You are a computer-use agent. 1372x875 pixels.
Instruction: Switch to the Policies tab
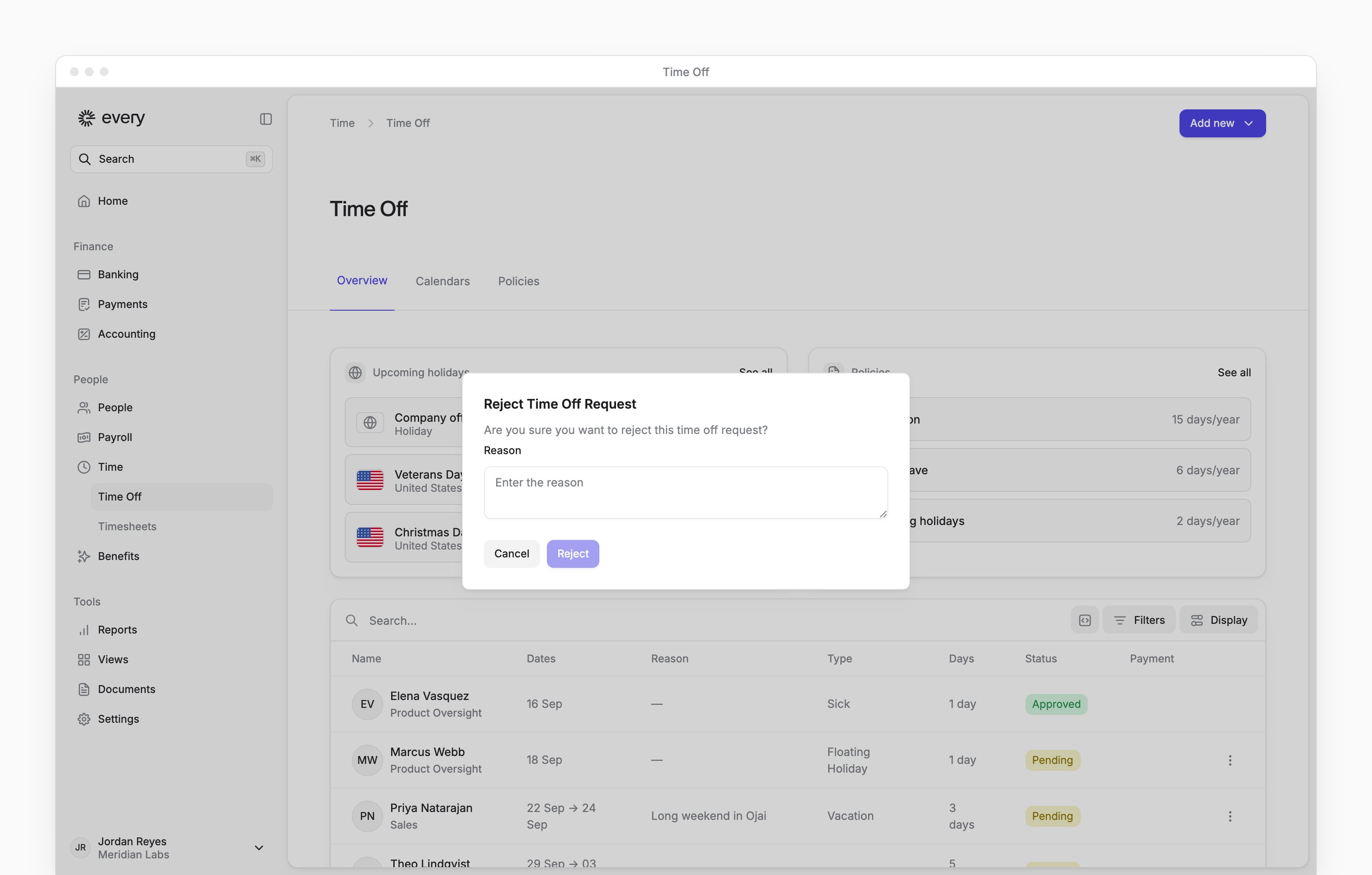pos(518,281)
